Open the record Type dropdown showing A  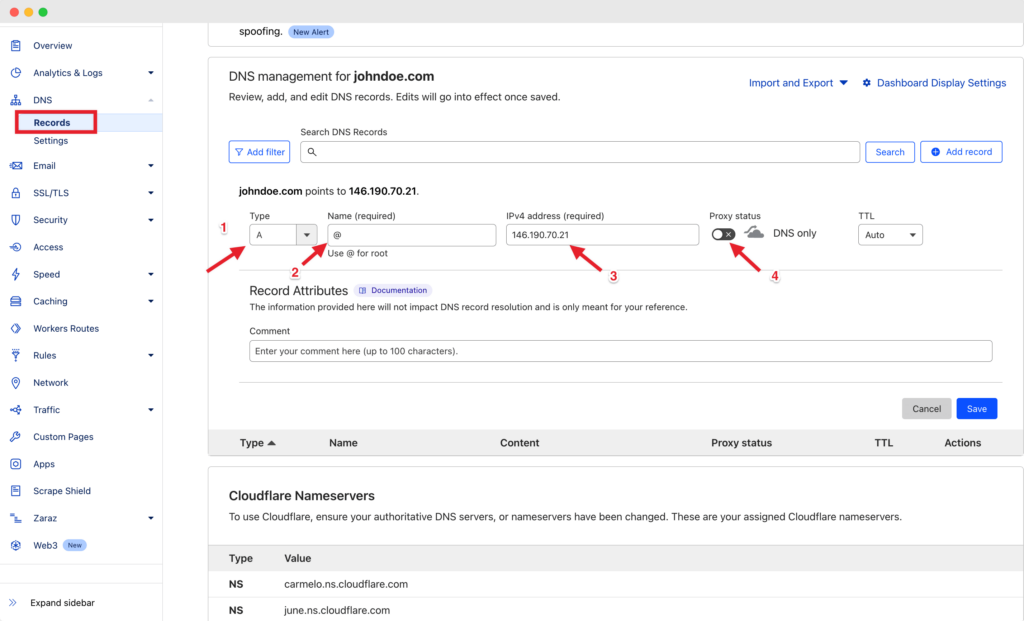point(280,233)
